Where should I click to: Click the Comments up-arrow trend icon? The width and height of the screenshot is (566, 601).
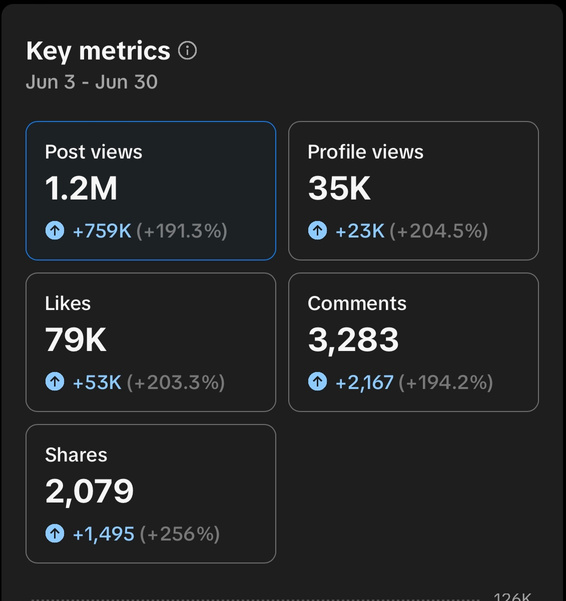317,382
